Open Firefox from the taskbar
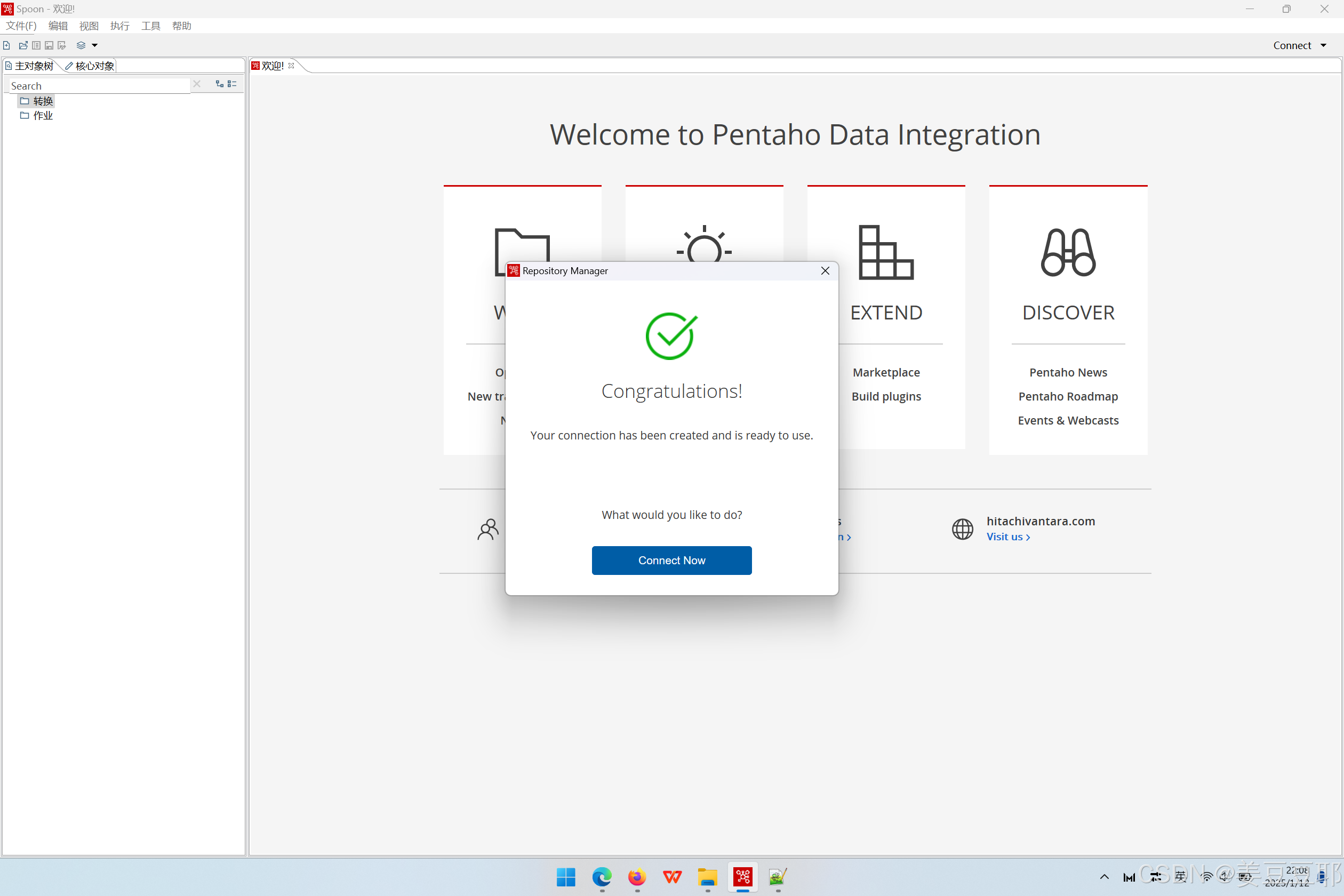 pos(637,877)
